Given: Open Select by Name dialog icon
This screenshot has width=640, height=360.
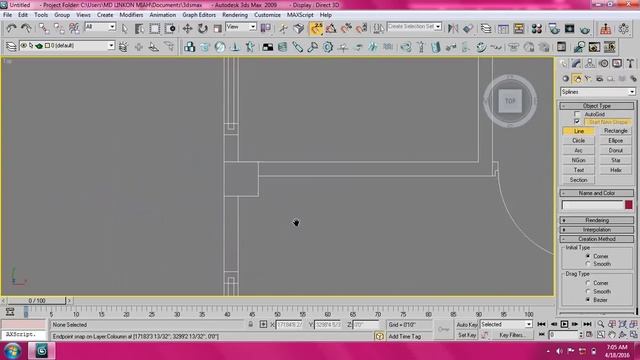Looking at the screenshot, I should (139, 28).
